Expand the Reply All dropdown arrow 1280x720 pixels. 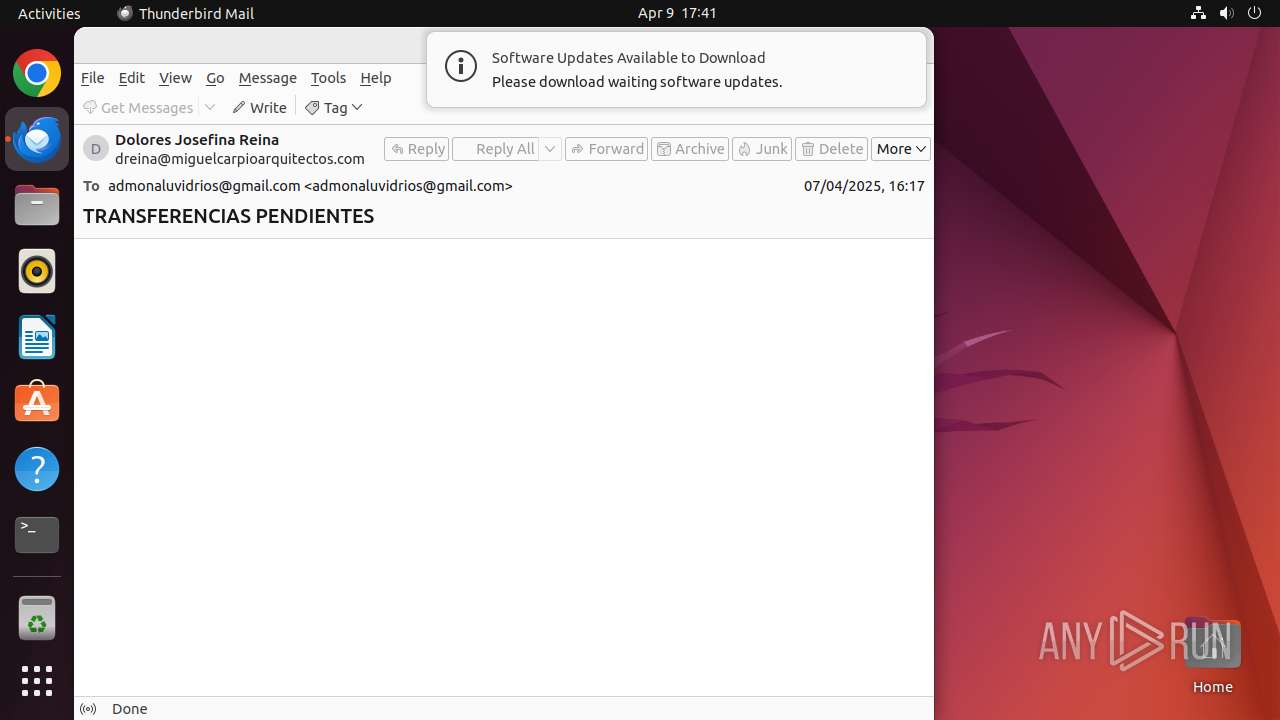[550, 149]
